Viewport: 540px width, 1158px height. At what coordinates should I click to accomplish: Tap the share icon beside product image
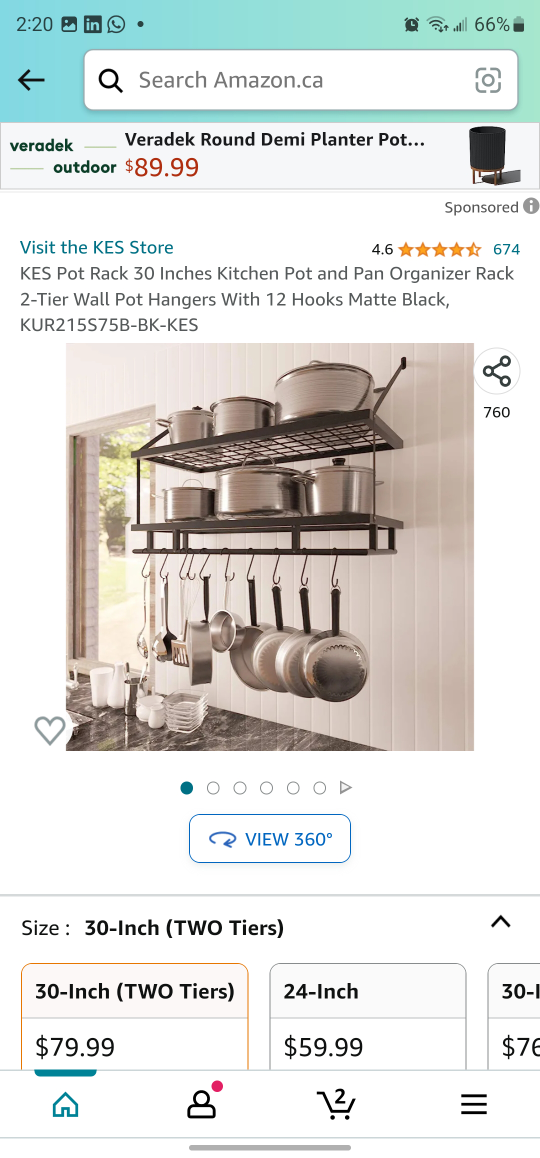[496, 371]
